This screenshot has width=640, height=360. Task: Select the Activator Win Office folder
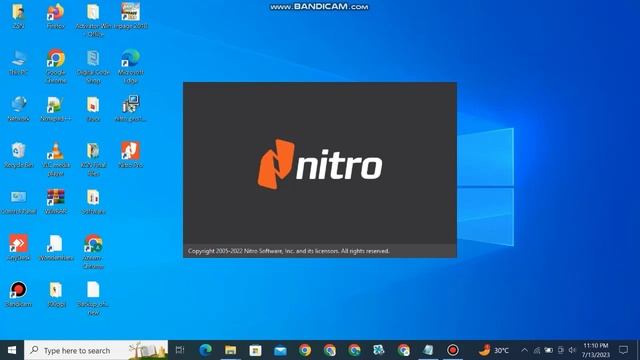93,20
